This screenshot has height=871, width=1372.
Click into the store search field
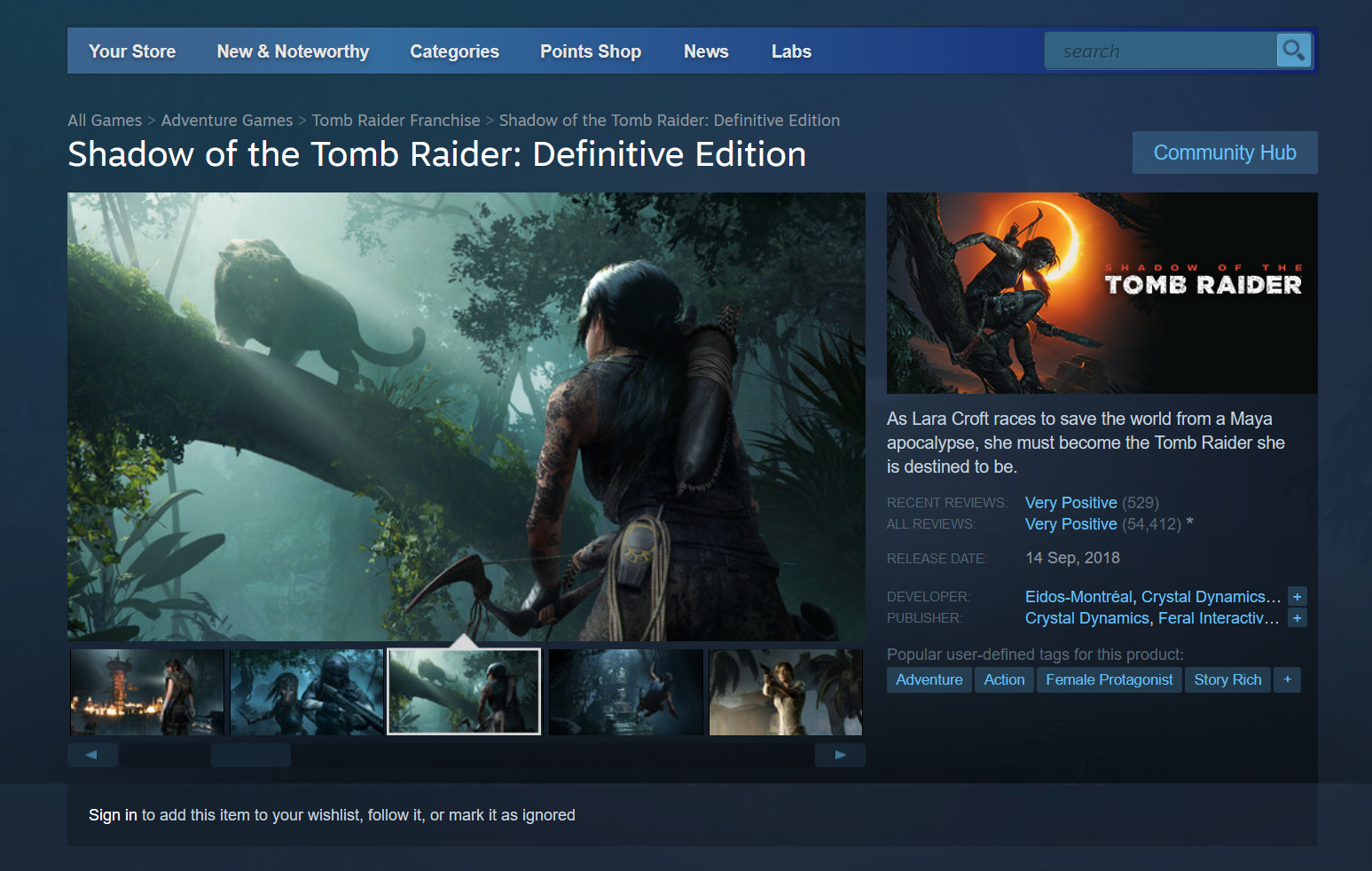point(1160,51)
